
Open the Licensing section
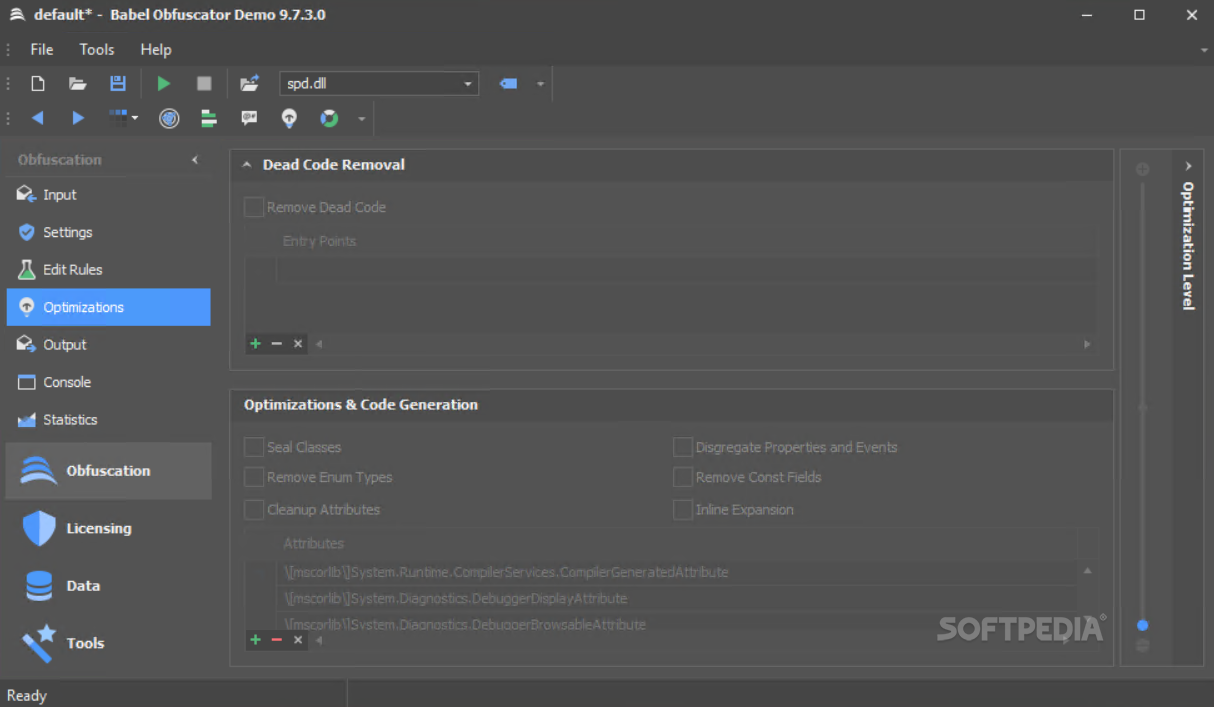[x=108, y=528]
